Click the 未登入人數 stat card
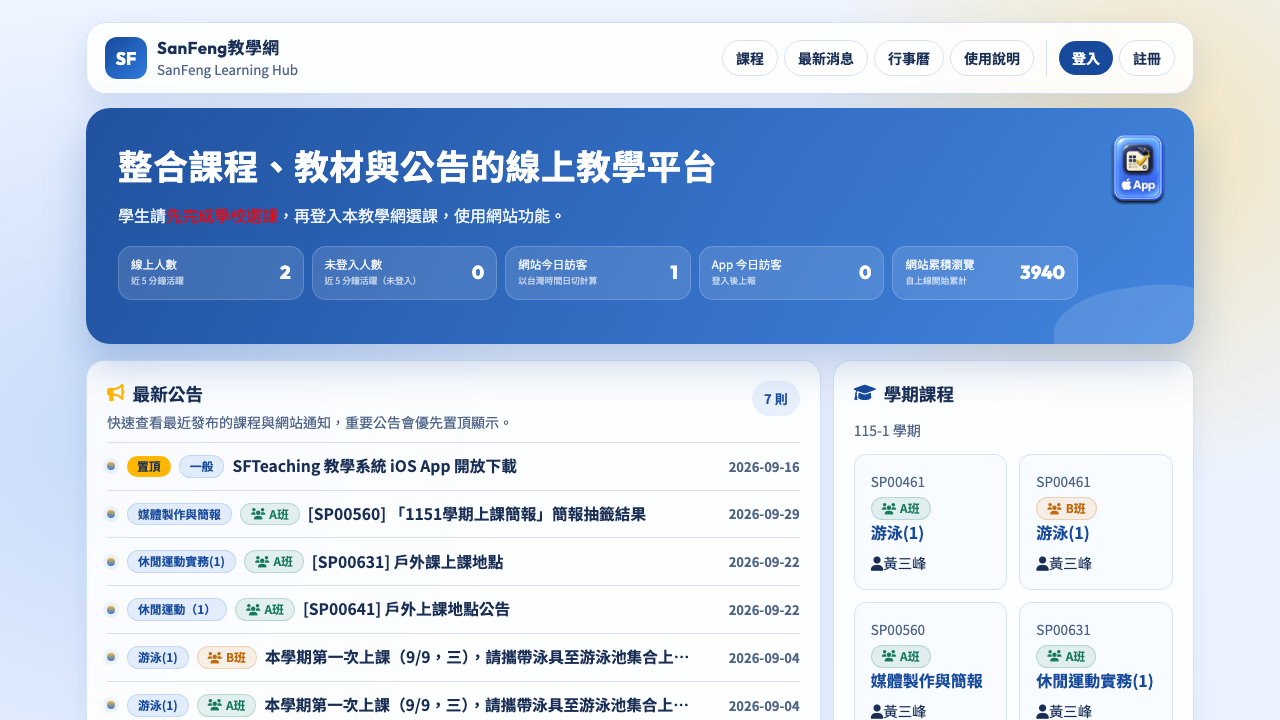This screenshot has width=1280, height=720. (404, 273)
